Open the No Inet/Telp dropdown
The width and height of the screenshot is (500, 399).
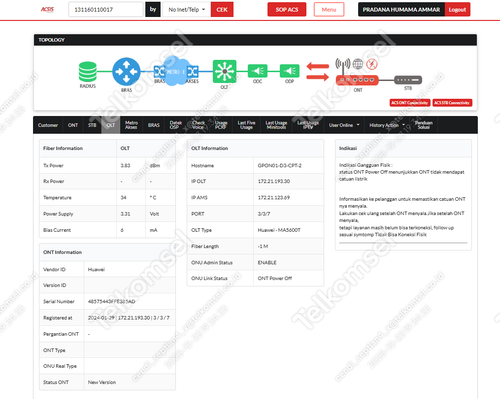pyautogui.click(x=187, y=10)
